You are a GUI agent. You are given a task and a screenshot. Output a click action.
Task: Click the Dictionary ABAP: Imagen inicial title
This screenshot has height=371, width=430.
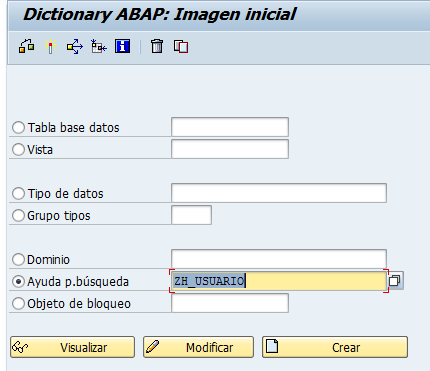[159, 14]
